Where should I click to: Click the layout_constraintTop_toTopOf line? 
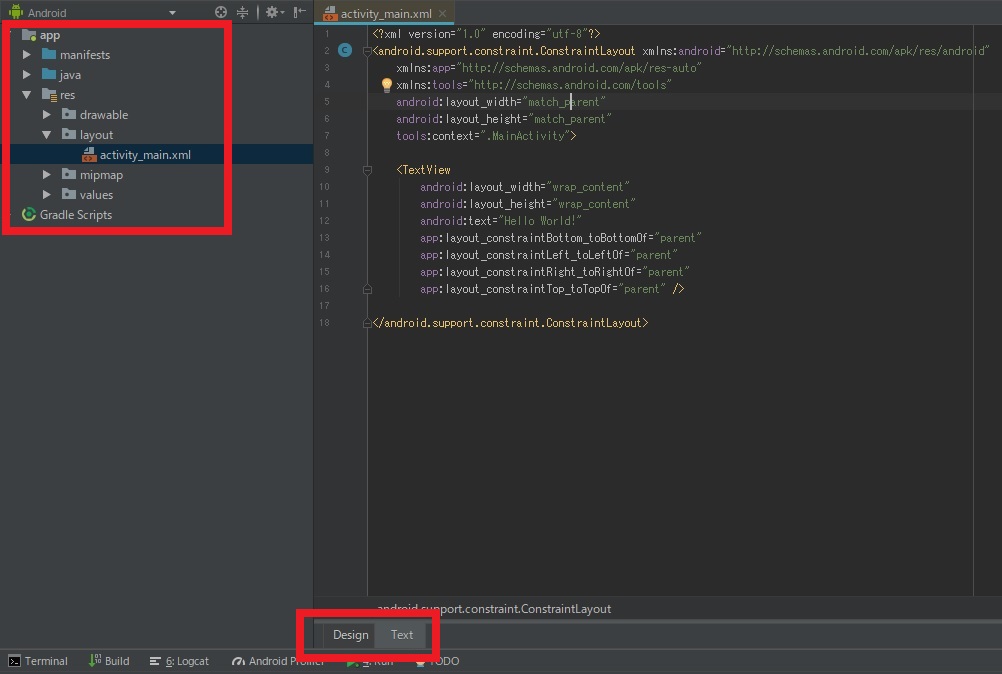pyautogui.click(x=552, y=289)
